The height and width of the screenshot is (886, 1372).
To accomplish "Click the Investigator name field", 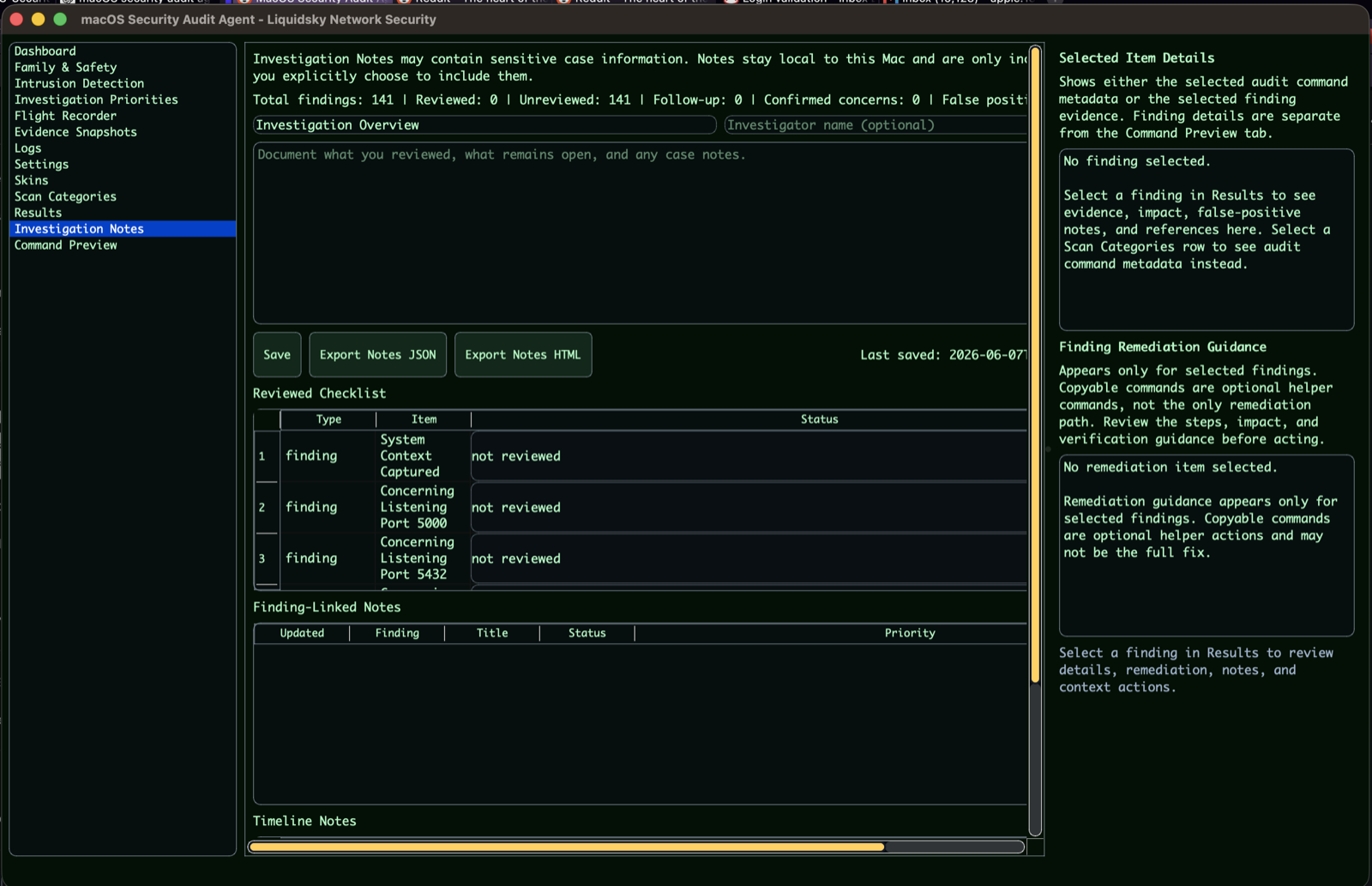I will 876,125.
